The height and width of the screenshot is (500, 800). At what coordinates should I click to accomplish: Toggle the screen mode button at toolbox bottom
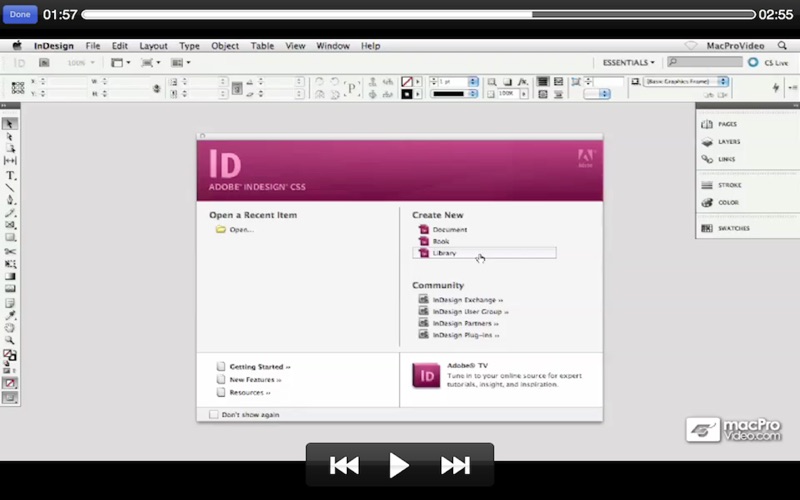[x=10, y=397]
